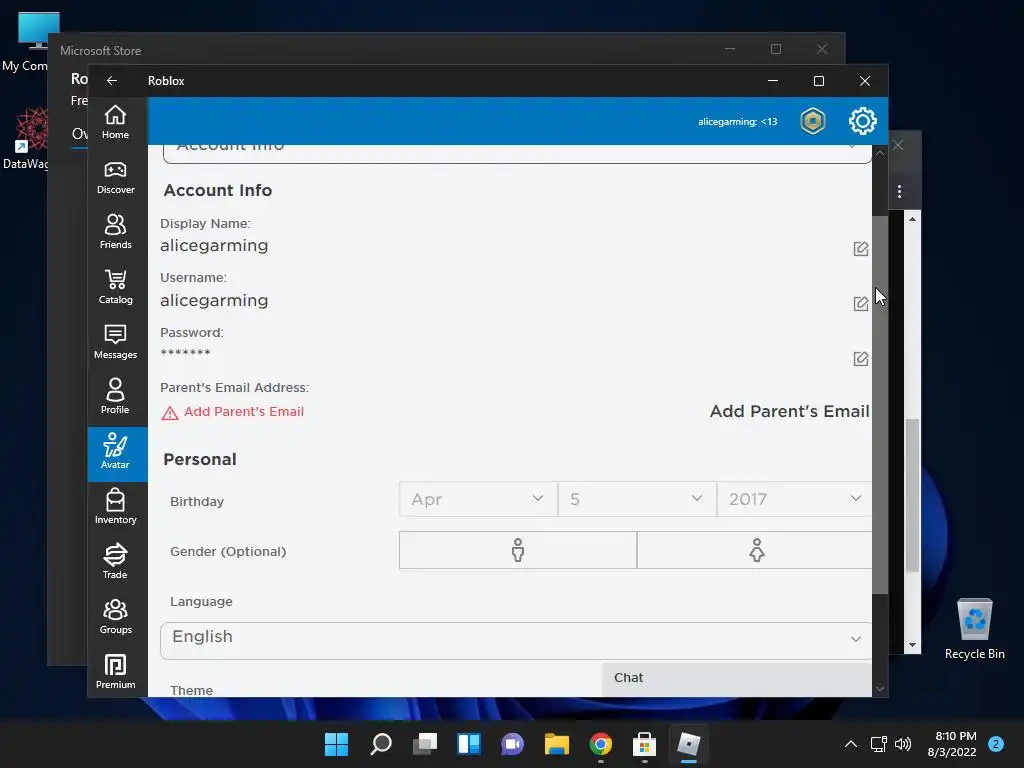Open Groups in the sidebar
Screen dimensions: 1024x768
[116, 616]
